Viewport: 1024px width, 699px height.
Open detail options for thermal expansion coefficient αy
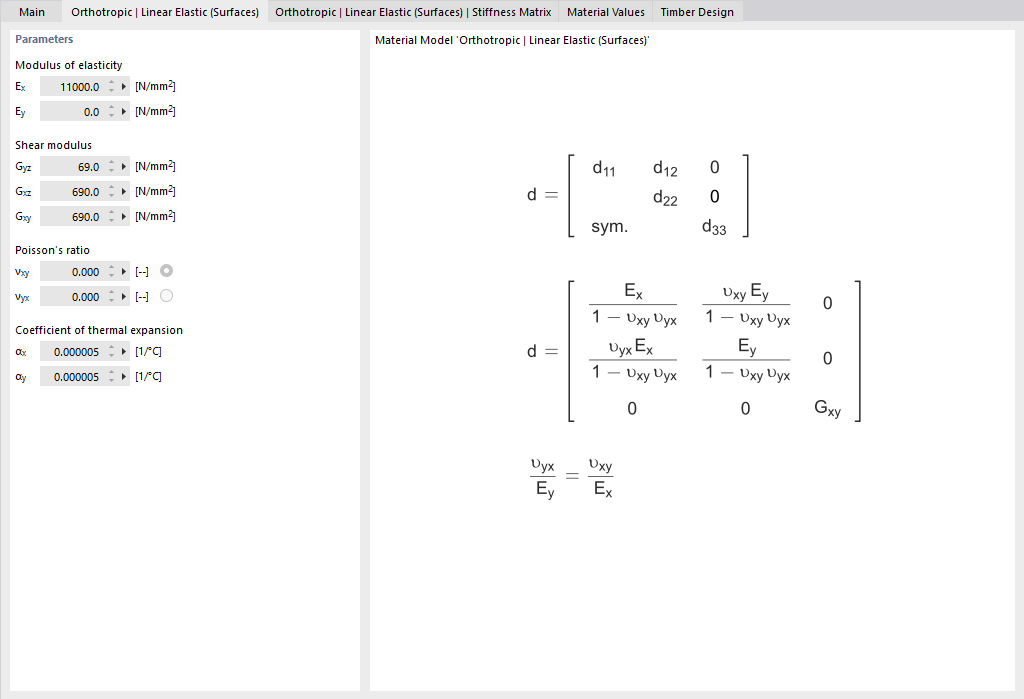[124, 376]
